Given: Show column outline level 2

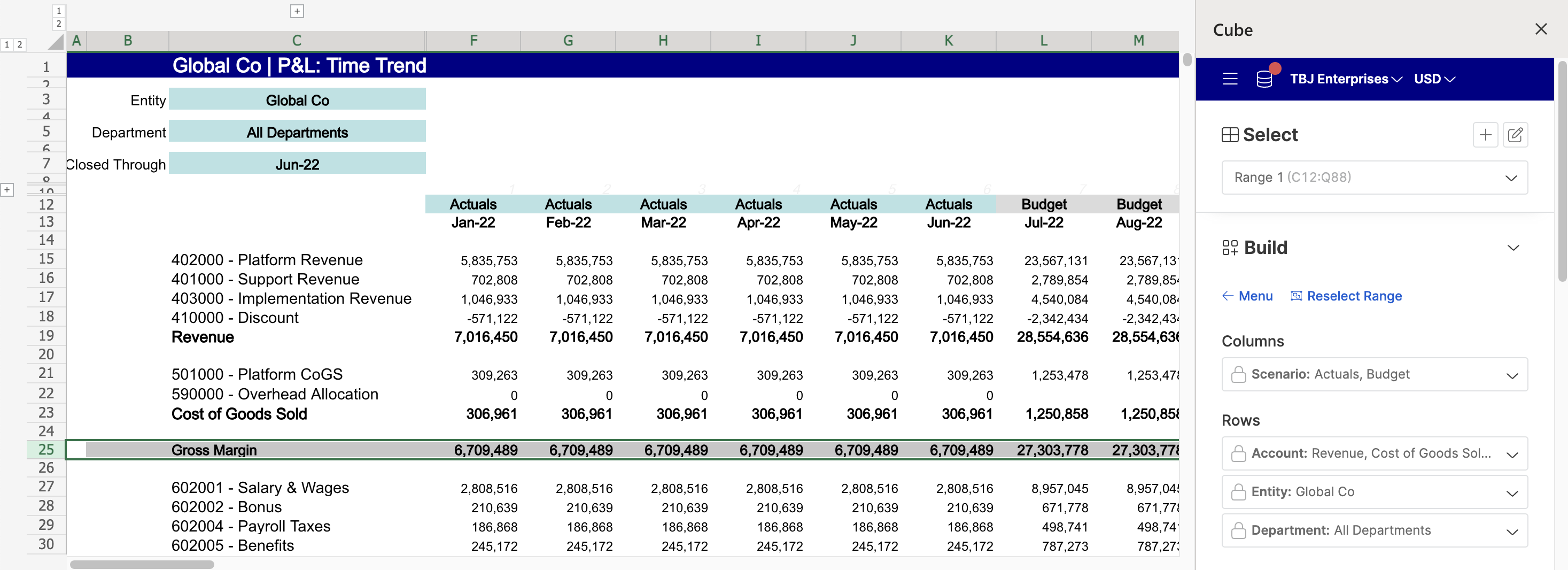Looking at the screenshot, I should (x=58, y=24).
